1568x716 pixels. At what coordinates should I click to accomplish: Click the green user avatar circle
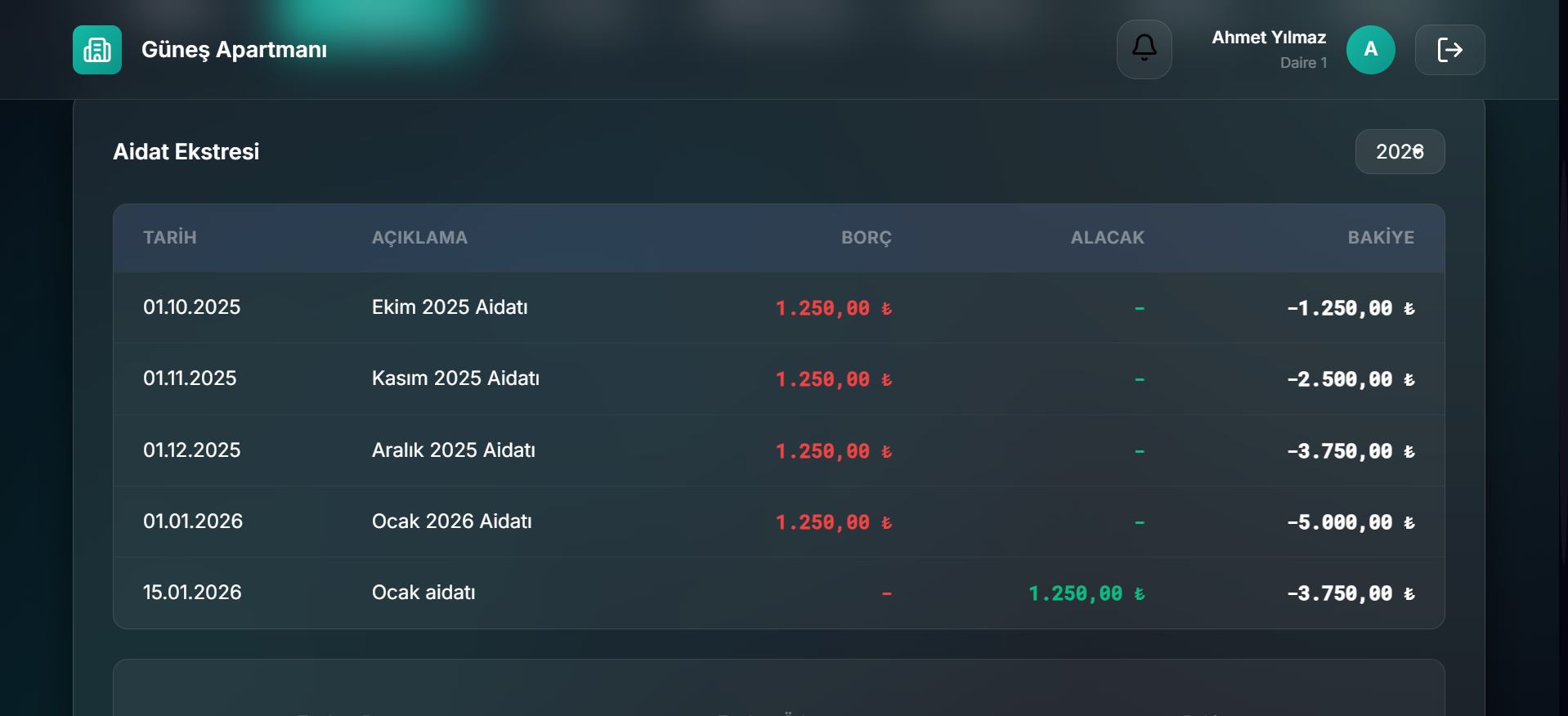pyautogui.click(x=1370, y=50)
